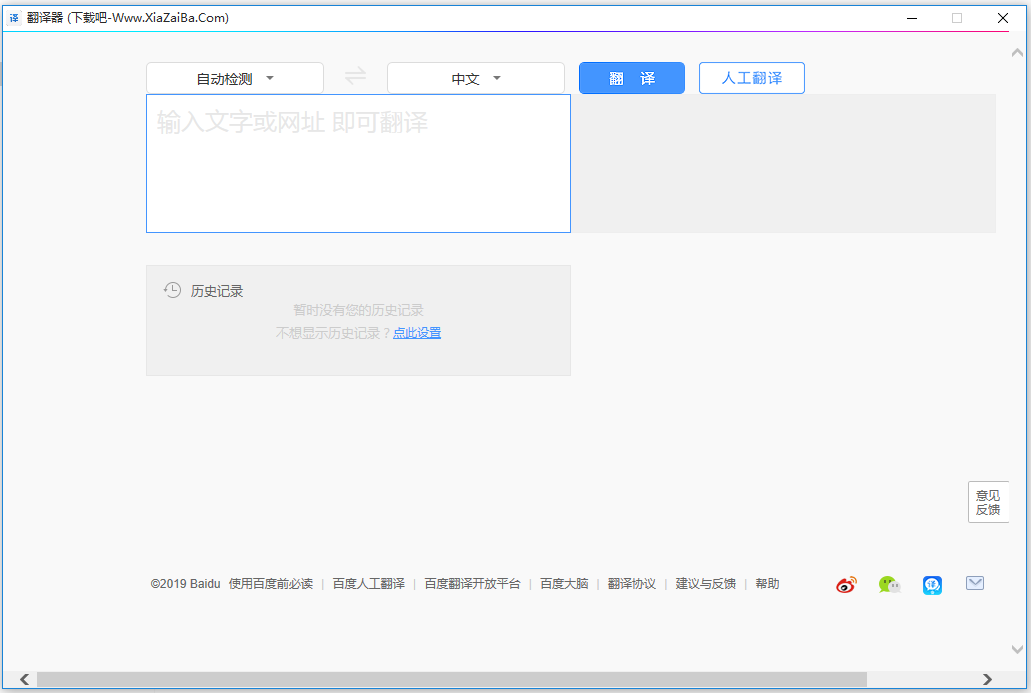The image size is (1031, 693).
Task: Open the 意见反馈 feedback widget
Action: click(x=988, y=502)
